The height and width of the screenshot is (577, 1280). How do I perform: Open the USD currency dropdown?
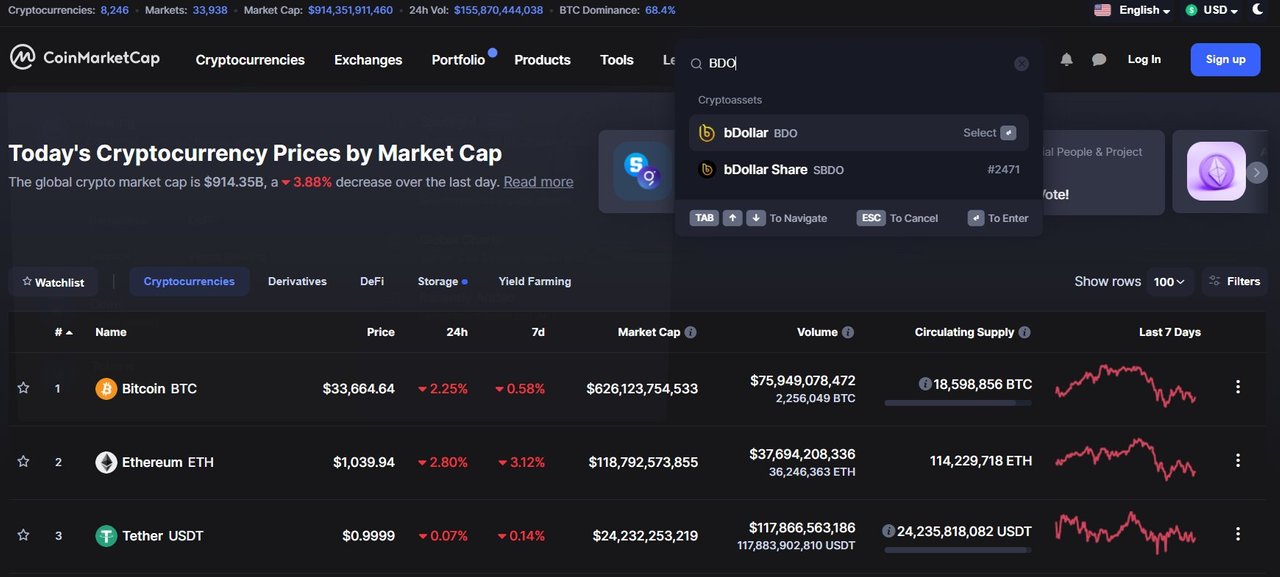click(1212, 10)
